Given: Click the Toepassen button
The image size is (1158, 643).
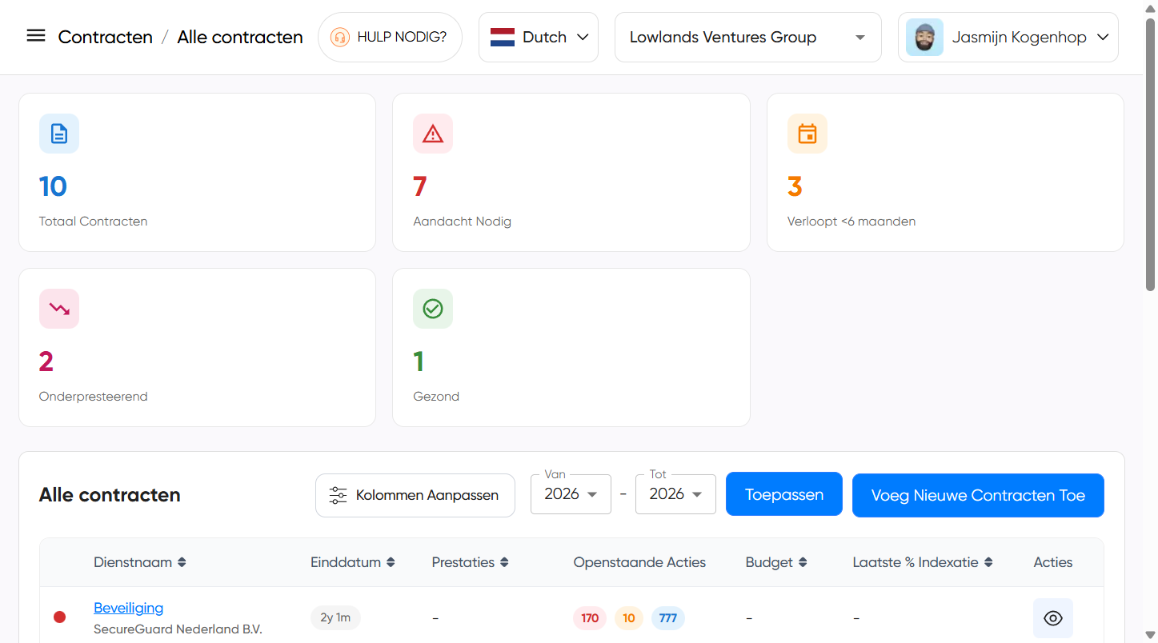Looking at the screenshot, I should (x=784, y=495).
